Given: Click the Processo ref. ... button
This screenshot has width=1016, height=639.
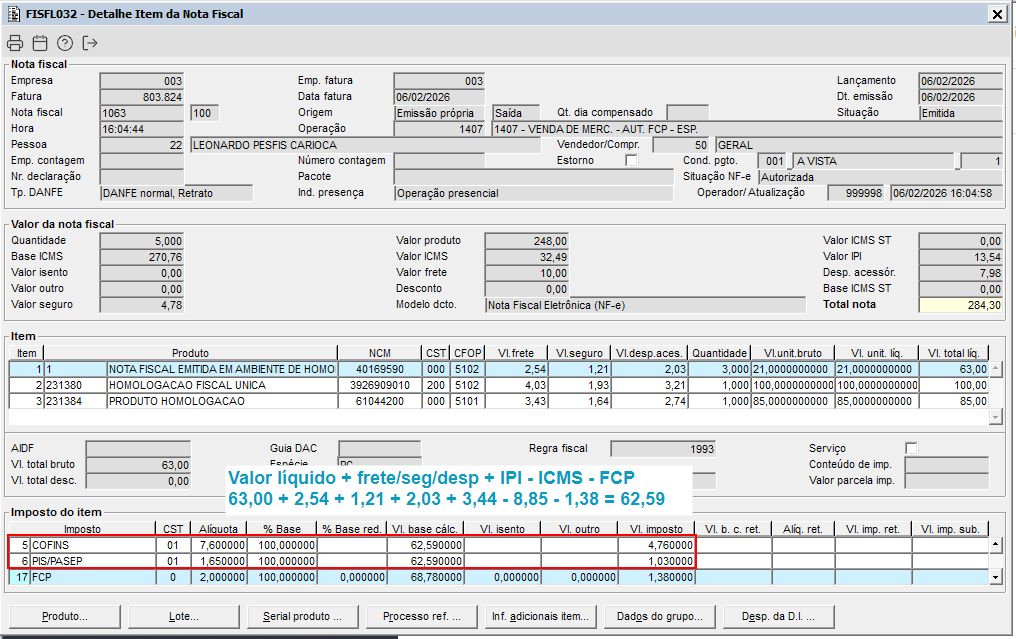Looking at the screenshot, I should (x=421, y=616).
